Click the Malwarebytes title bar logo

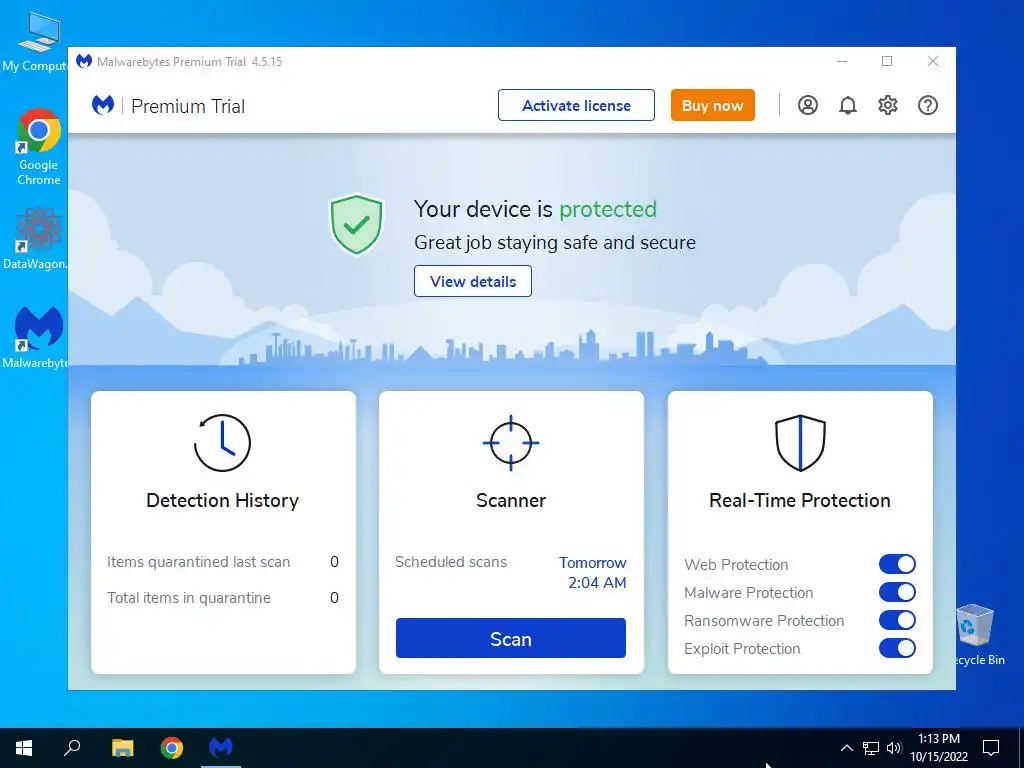coord(84,61)
